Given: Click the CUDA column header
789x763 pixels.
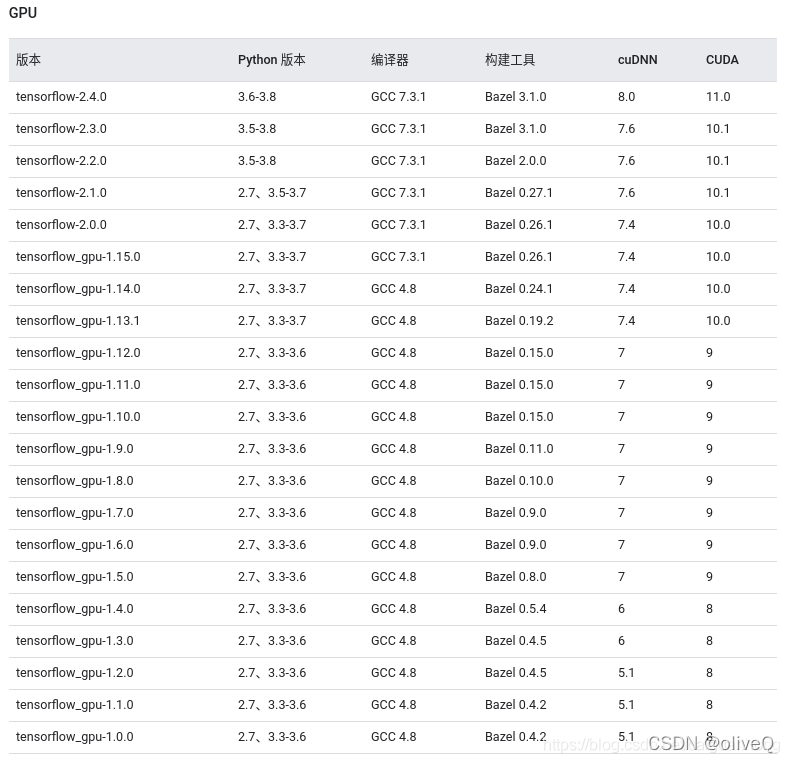Looking at the screenshot, I should pos(722,60).
